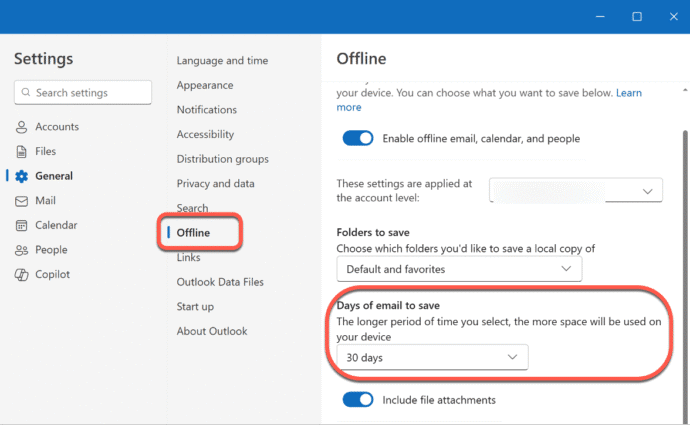This screenshot has height=425, width=690.
Task: Select the General gear icon
Action: pos(21,176)
